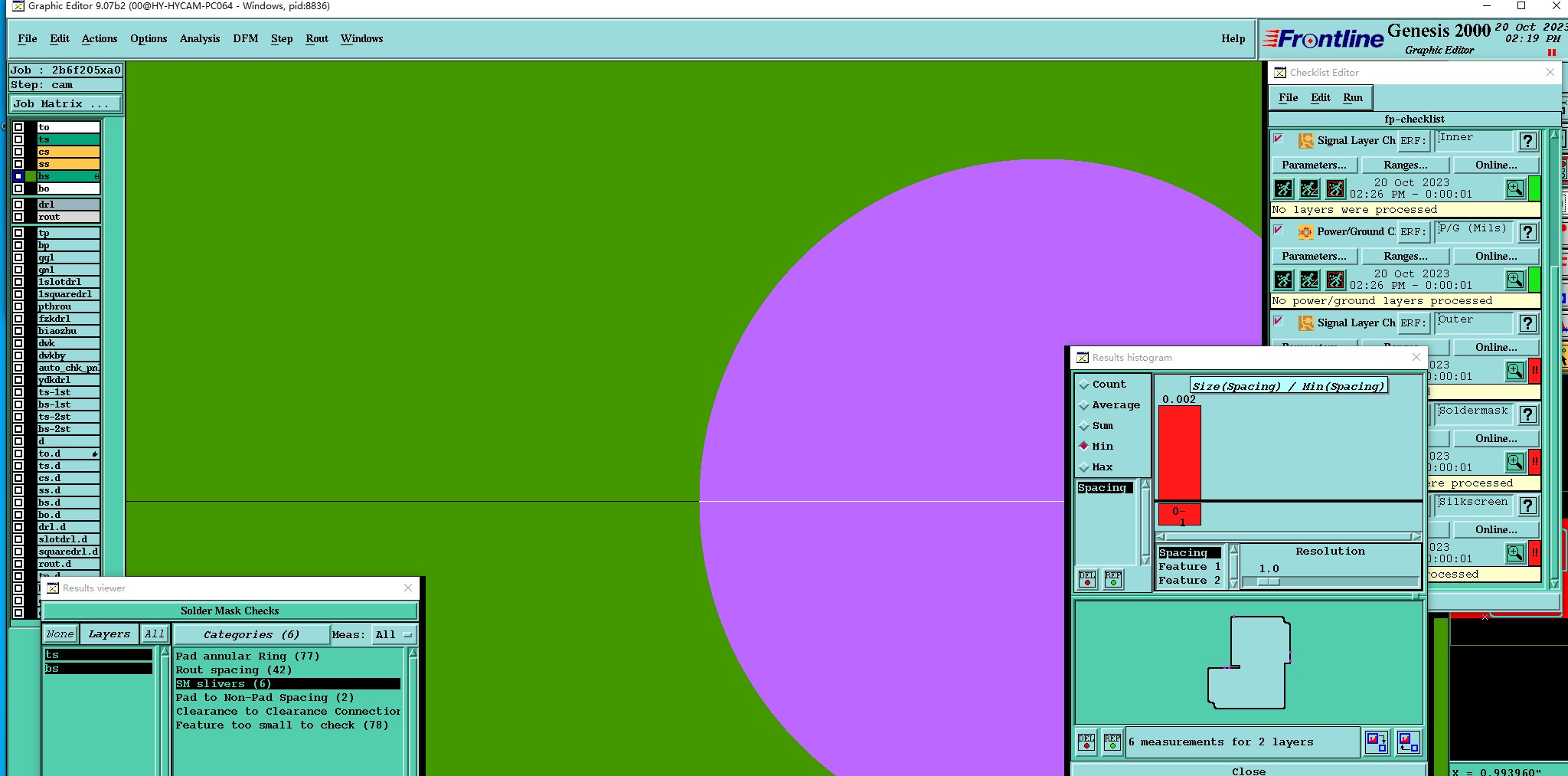This screenshot has height=776, width=1568.
Task: Click Close button in Results histogram
Action: click(x=1249, y=771)
